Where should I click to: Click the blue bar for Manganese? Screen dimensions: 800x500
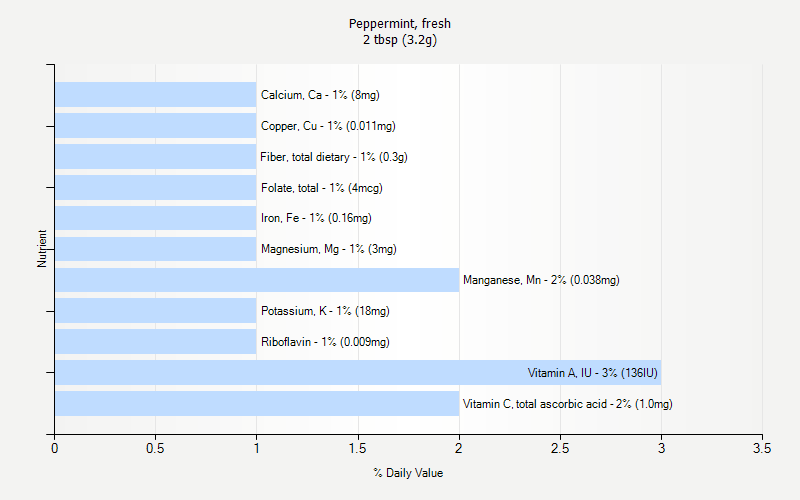[257, 280]
